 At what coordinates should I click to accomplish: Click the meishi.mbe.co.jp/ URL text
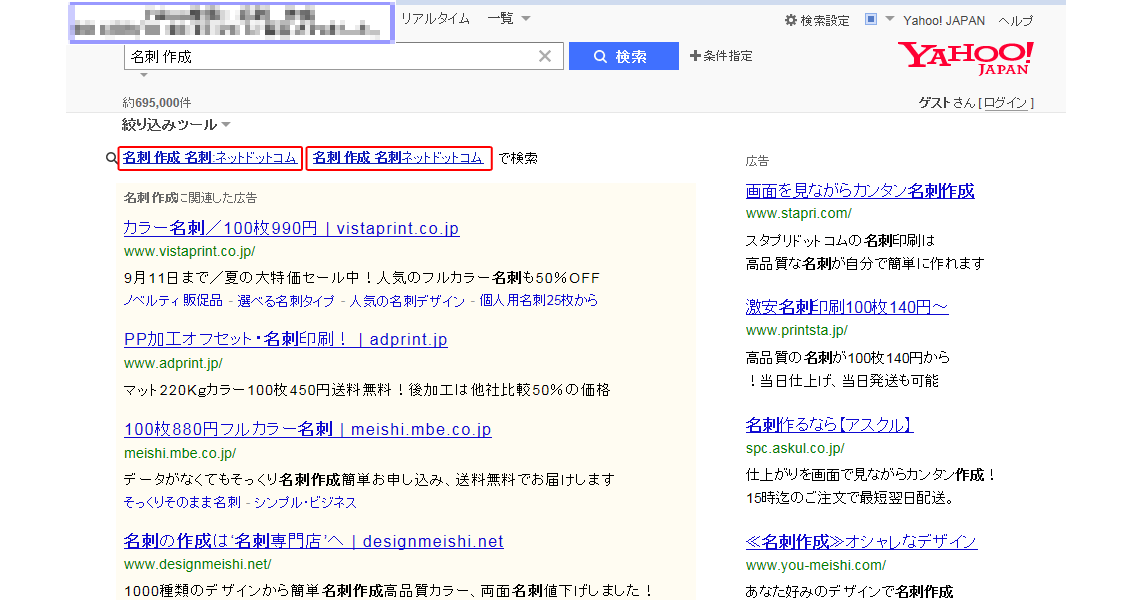point(180,453)
